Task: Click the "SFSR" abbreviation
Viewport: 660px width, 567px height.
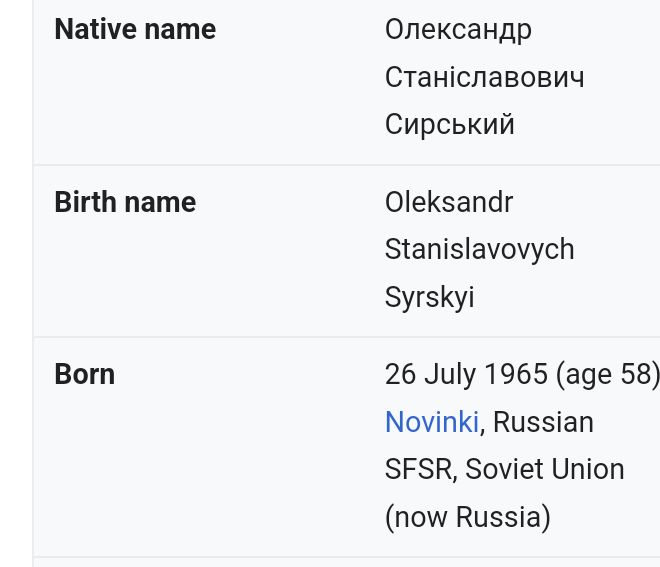Action: 418,469
